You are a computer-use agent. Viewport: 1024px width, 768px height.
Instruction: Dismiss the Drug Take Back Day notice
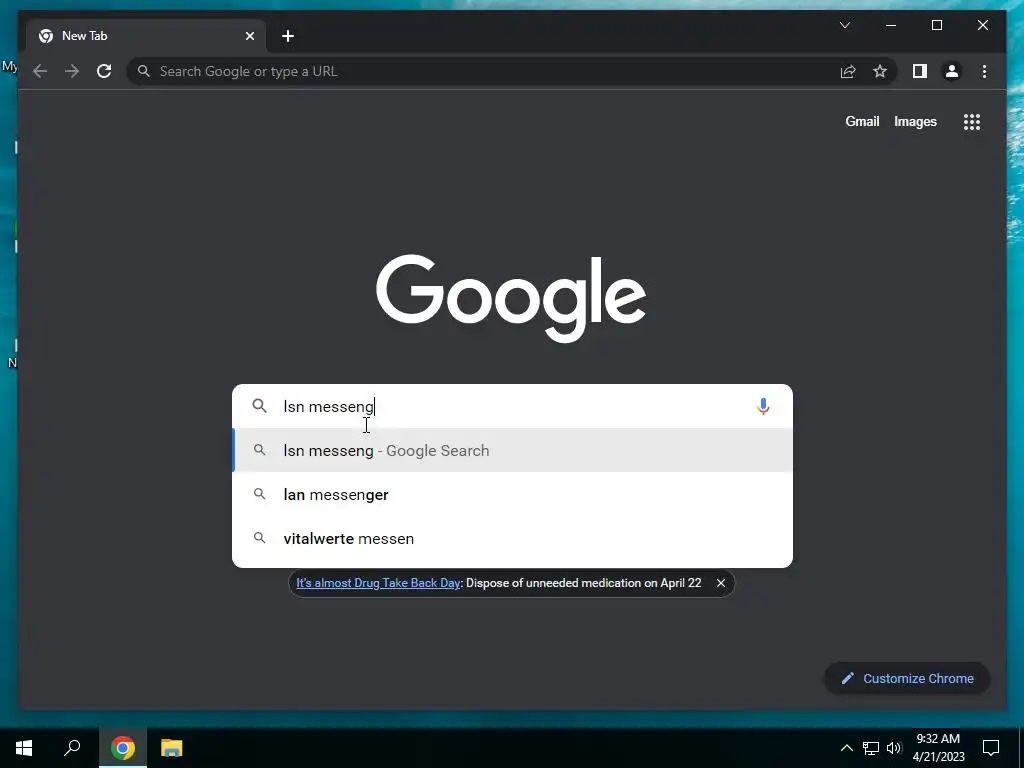(720, 583)
